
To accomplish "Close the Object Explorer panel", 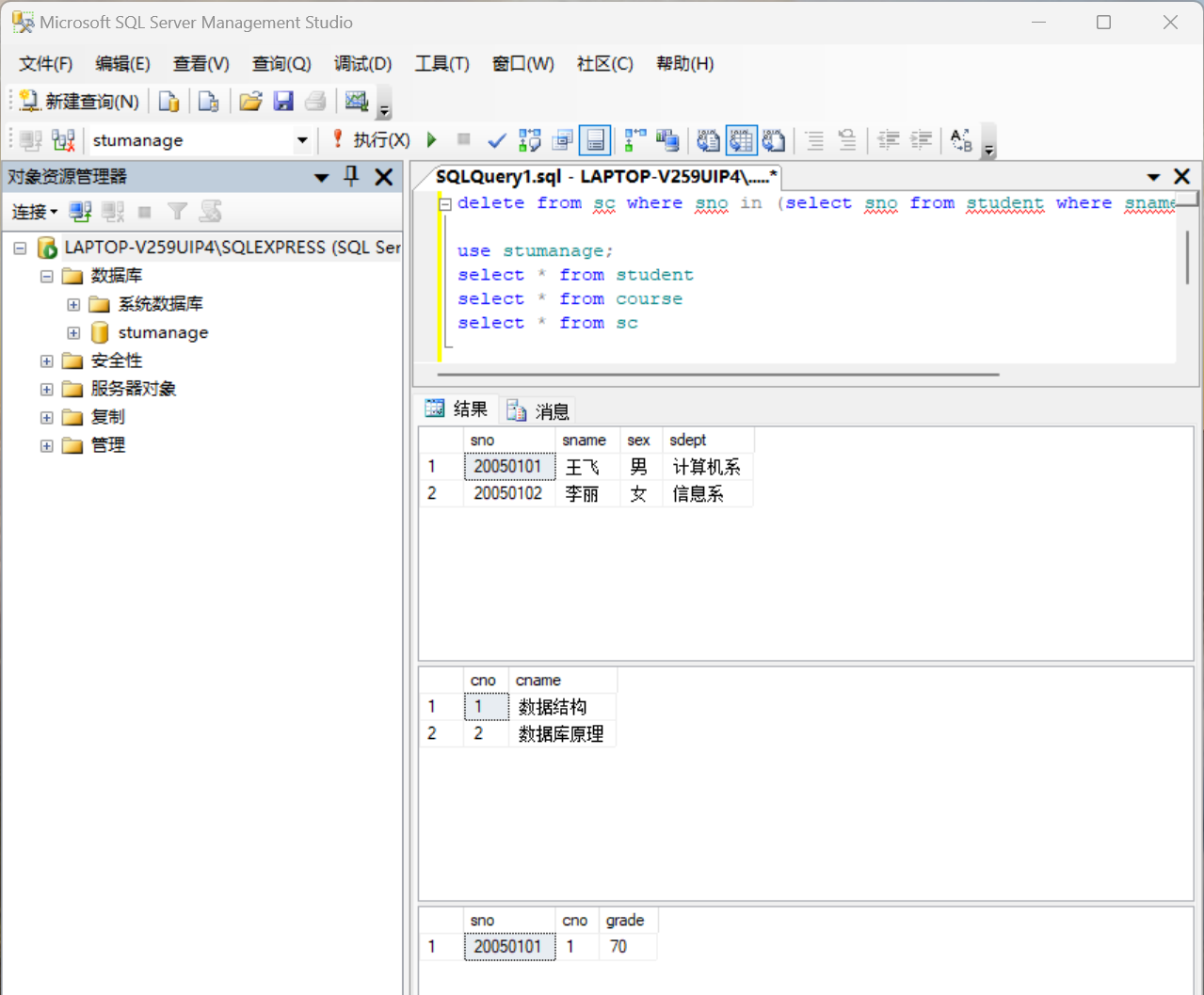I will [384, 177].
